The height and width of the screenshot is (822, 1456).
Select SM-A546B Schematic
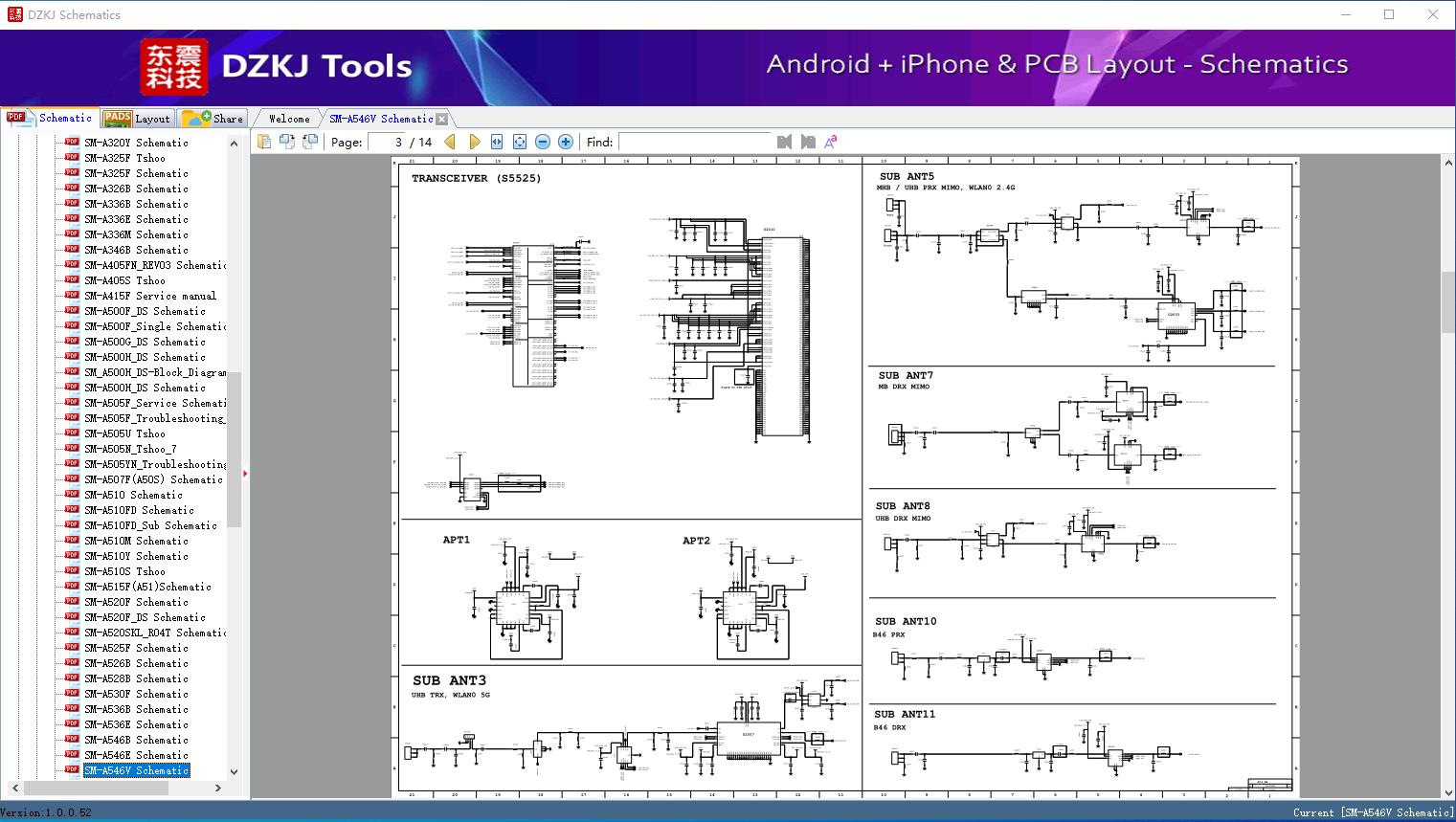pos(136,740)
